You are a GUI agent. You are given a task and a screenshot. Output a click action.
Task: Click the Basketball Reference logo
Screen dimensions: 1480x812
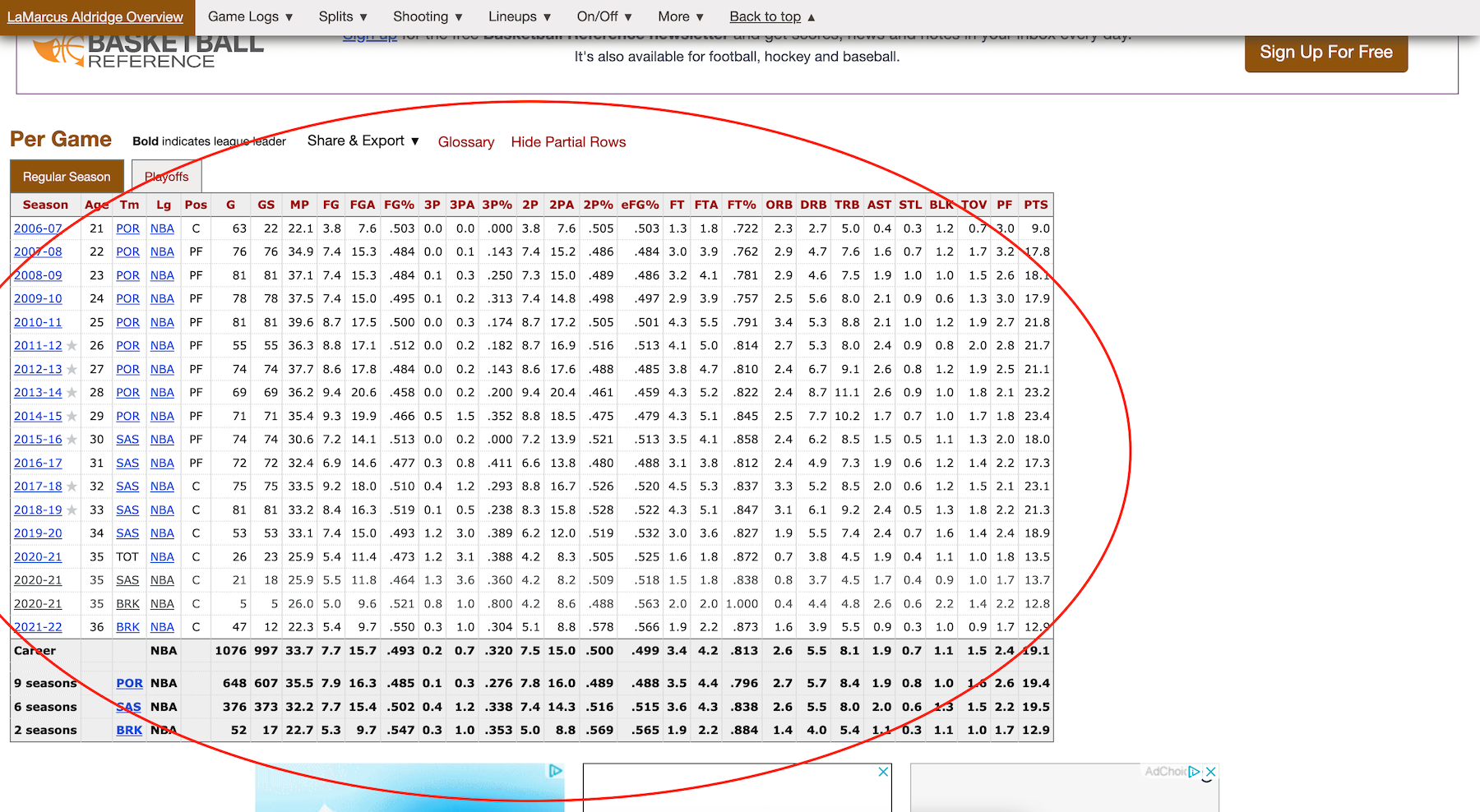(148, 51)
